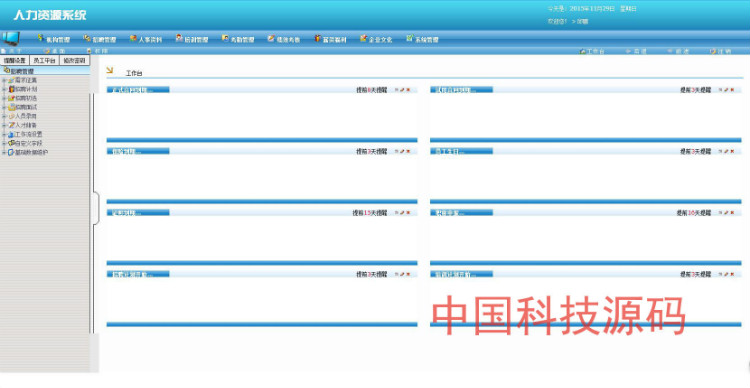Viewport: 750px width, 388px height.
Task: Open the 招聘管理 top menu
Action: coord(104,40)
